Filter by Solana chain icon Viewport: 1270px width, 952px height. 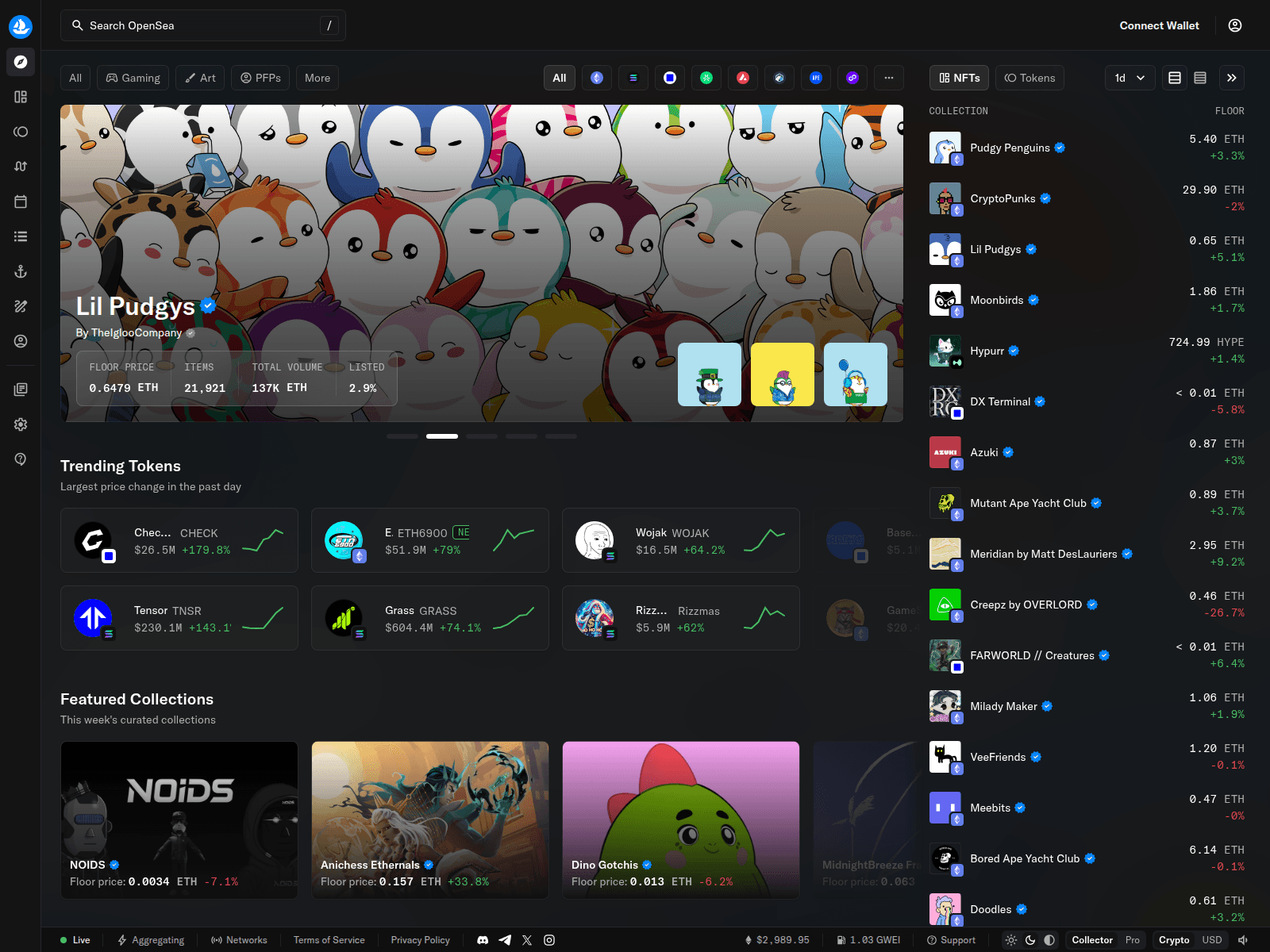(633, 78)
